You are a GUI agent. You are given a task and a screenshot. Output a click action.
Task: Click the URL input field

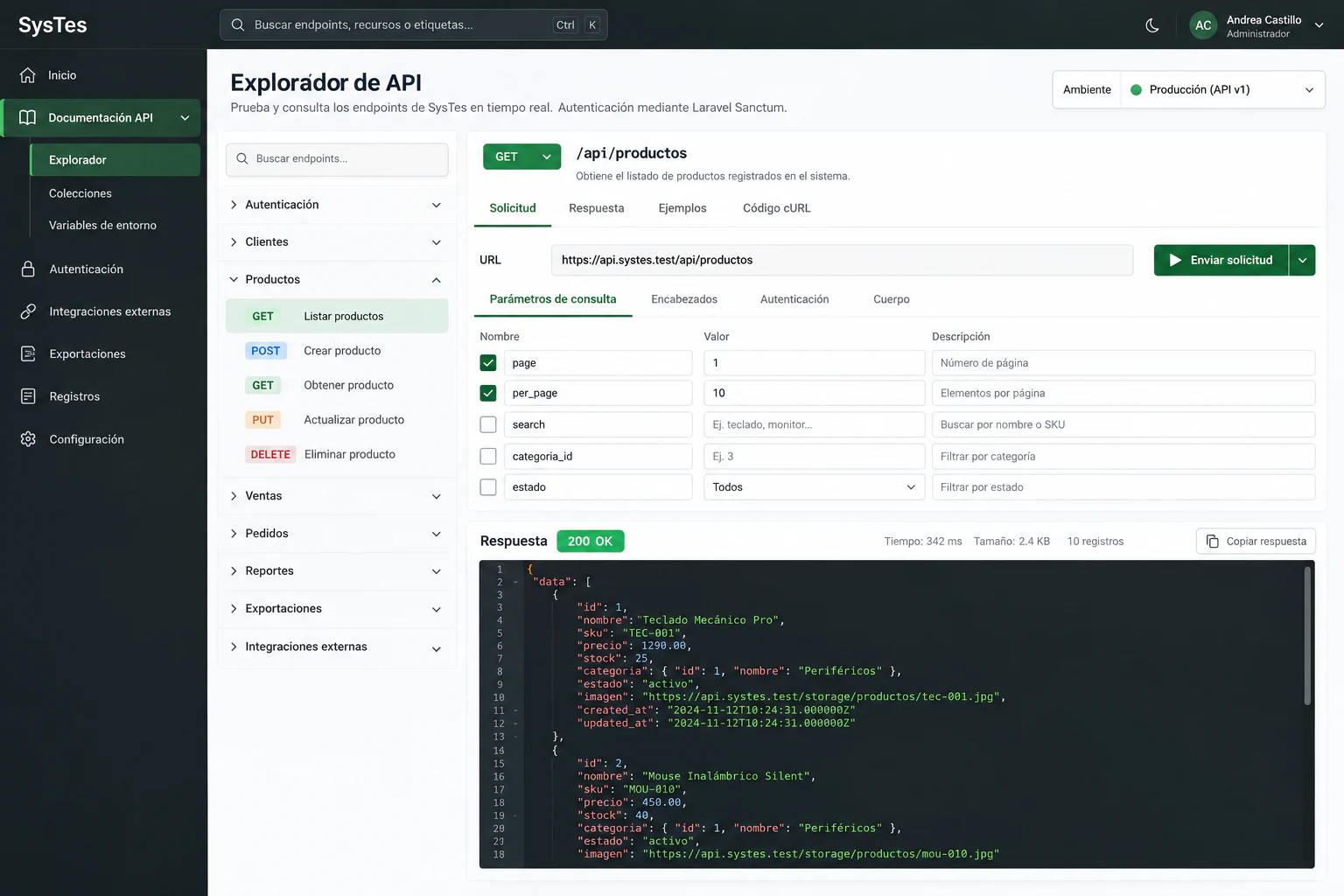tap(842, 260)
